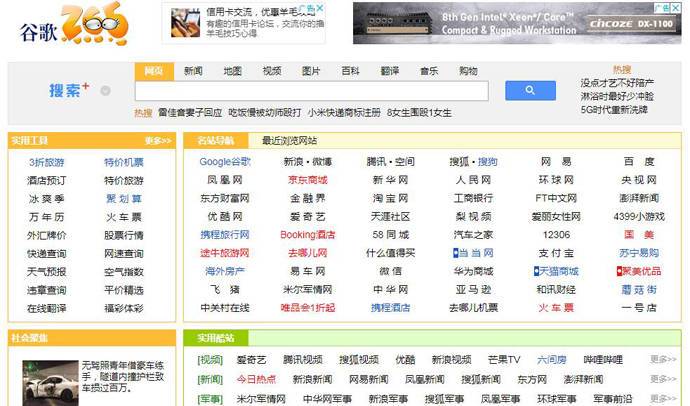Select the 网页 search tab
Image resolution: width=690 pixels, height=406 pixels.
[154, 71]
